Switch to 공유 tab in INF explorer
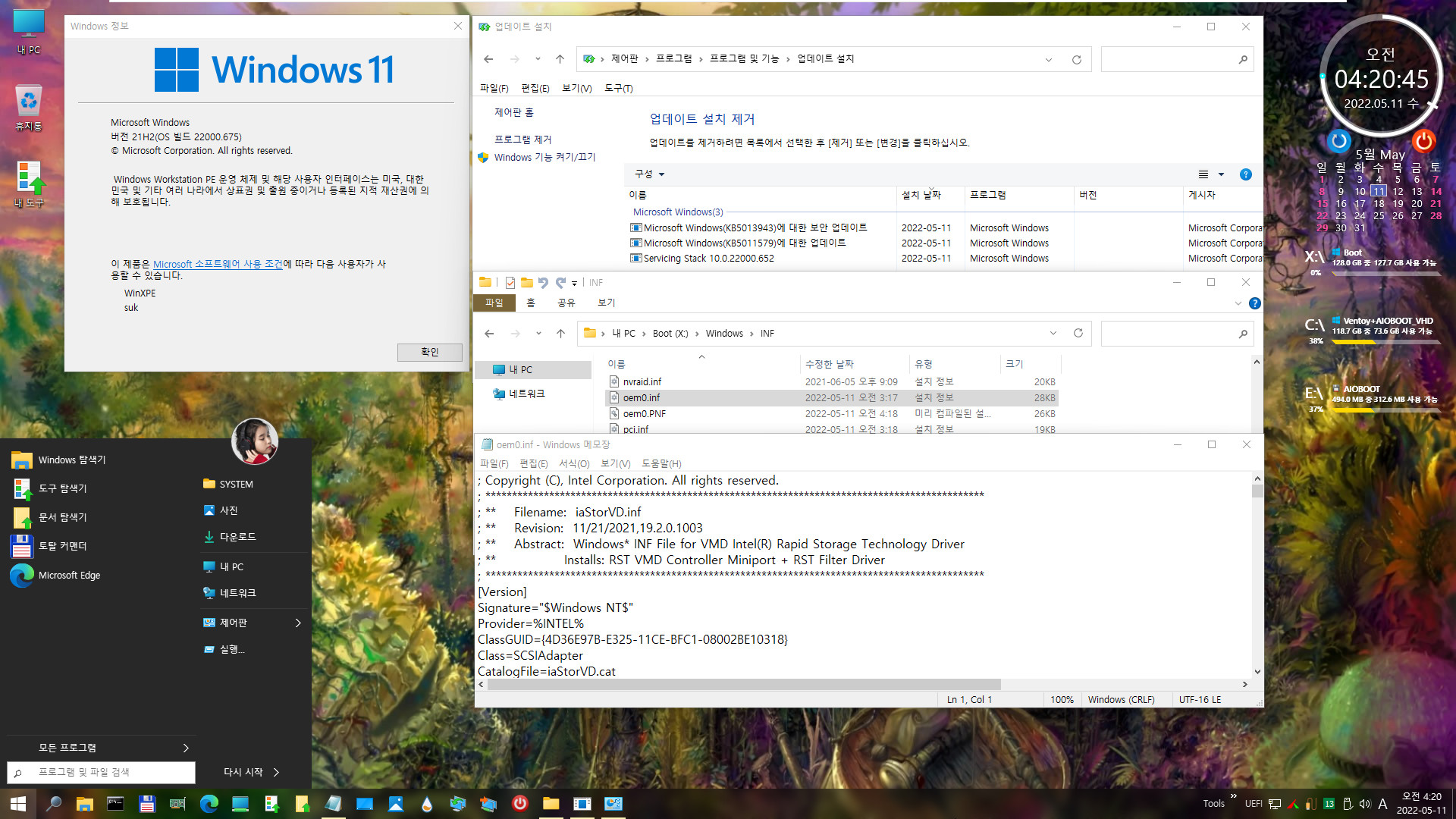This screenshot has height=819, width=1456. 566,303
